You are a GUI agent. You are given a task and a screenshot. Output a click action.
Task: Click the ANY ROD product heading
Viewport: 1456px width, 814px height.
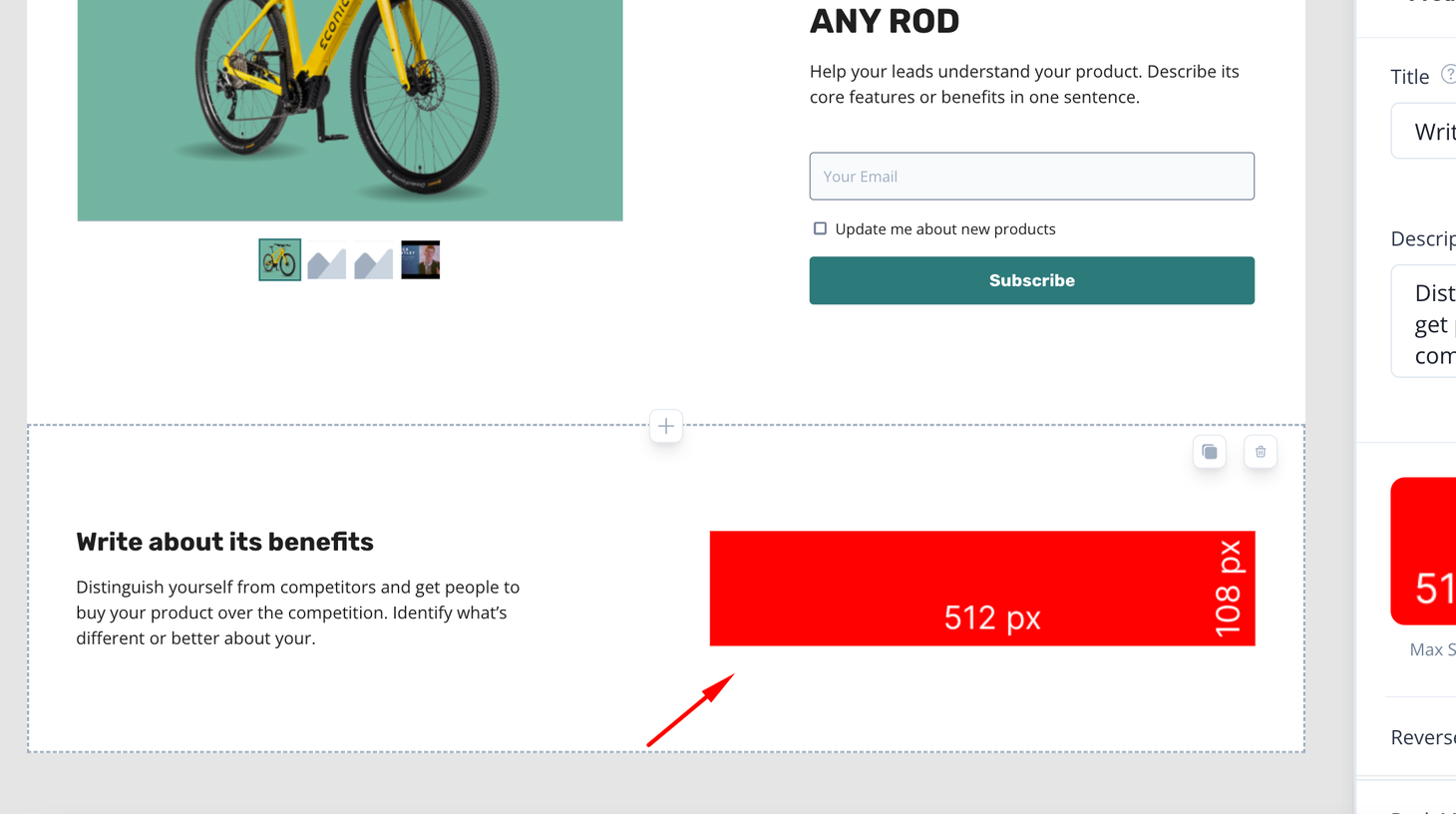[x=885, y=21]
